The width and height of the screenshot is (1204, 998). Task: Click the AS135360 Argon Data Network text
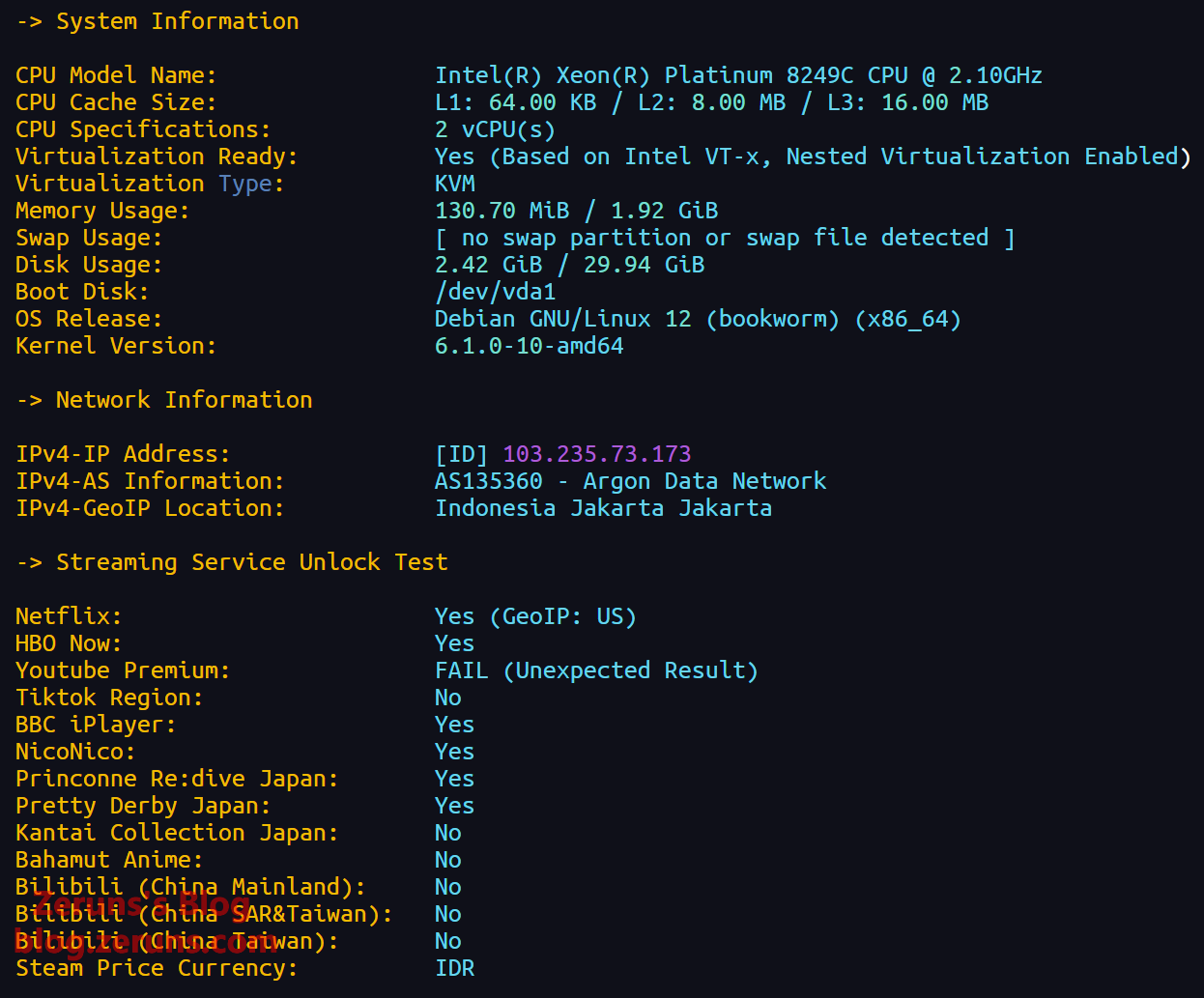(x=630, y=481)
